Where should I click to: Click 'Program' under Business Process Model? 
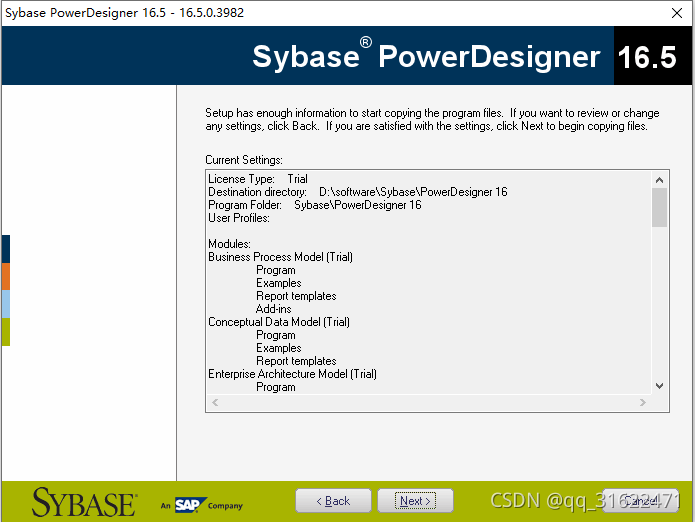(x=276, y=270)
